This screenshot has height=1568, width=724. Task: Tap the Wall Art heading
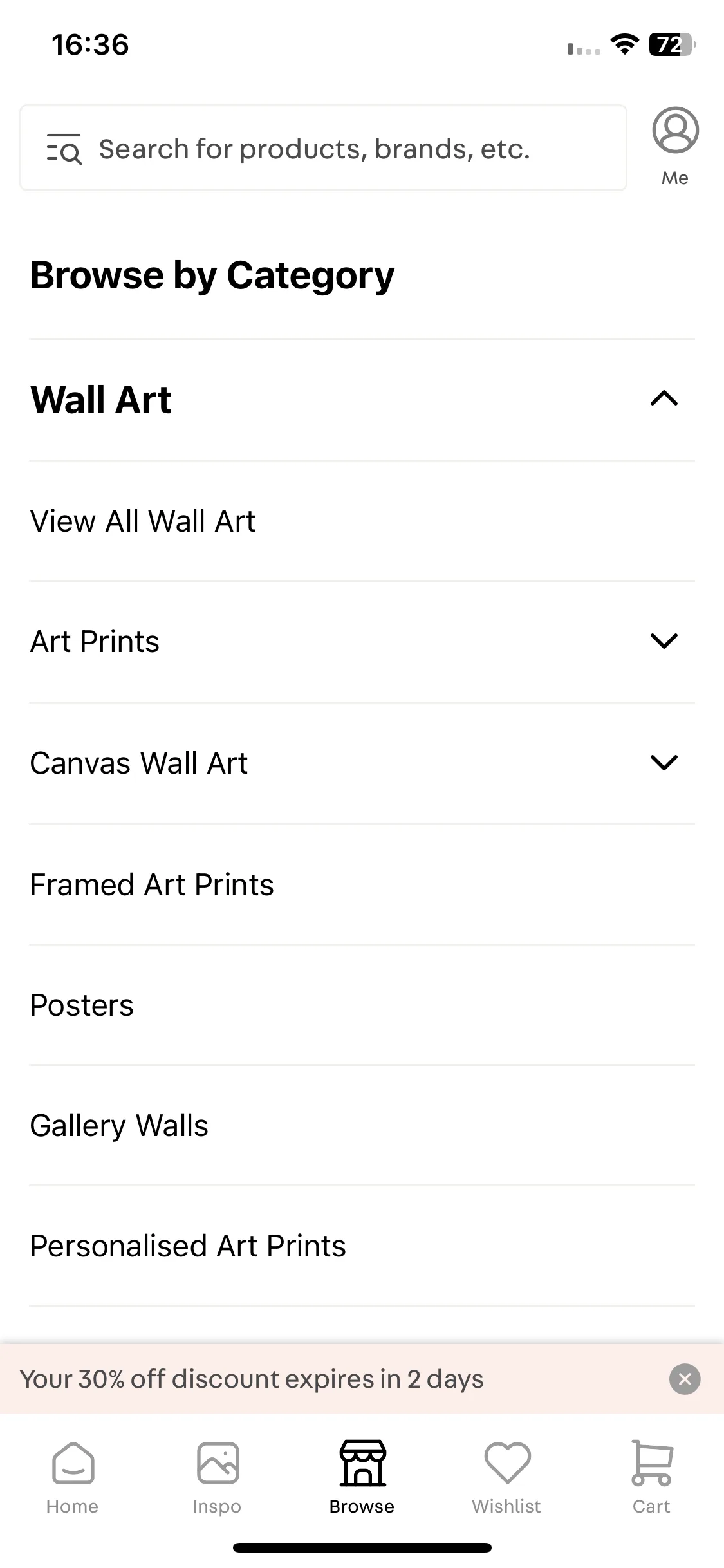tap(101, 400)
